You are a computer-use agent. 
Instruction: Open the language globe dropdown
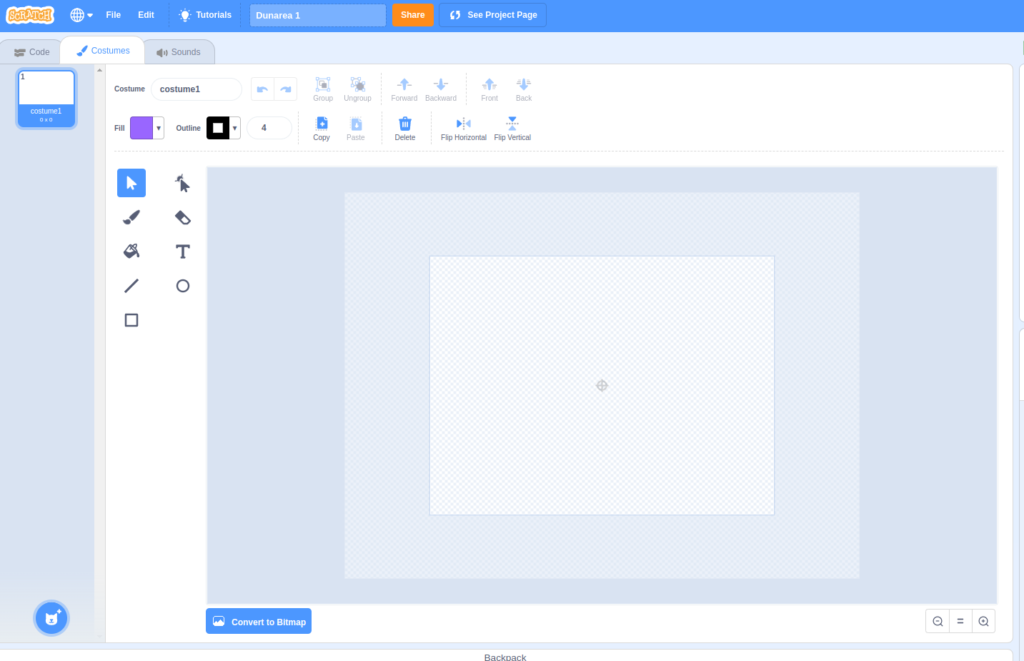click(81, 15)
